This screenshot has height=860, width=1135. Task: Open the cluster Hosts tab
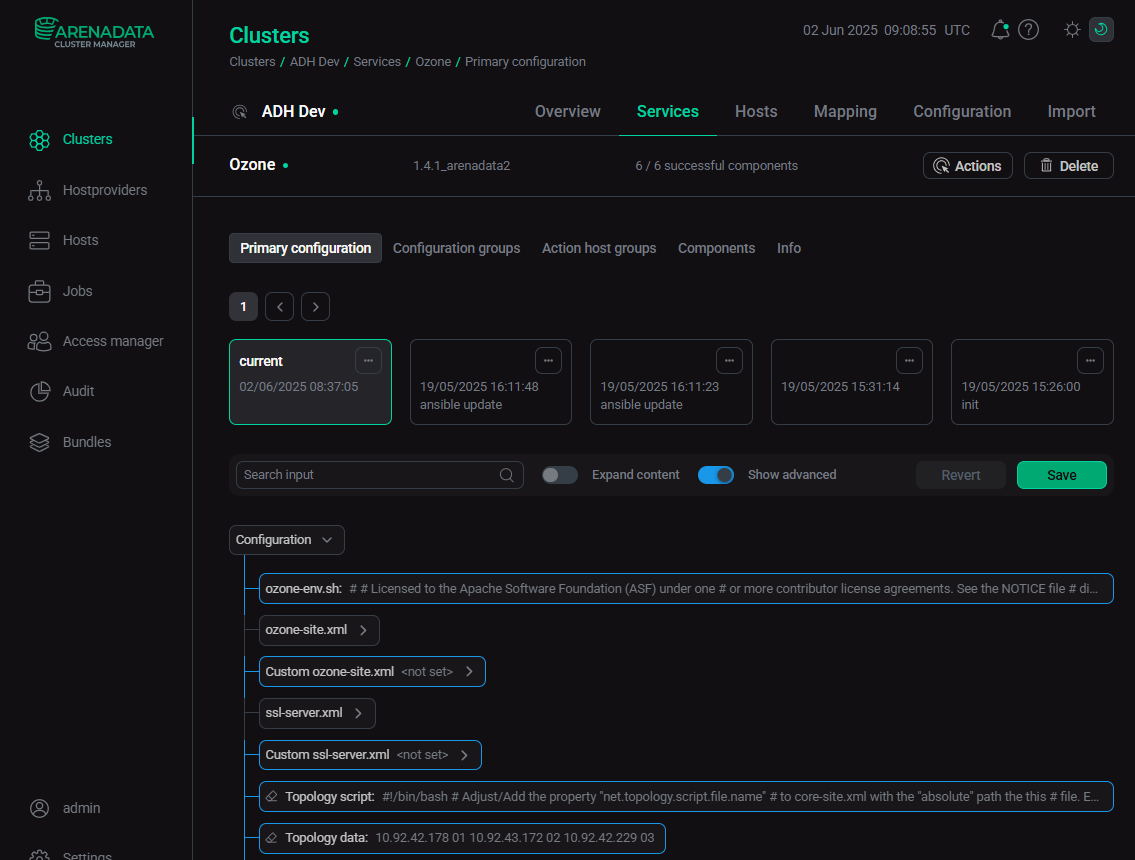[756, 111]
